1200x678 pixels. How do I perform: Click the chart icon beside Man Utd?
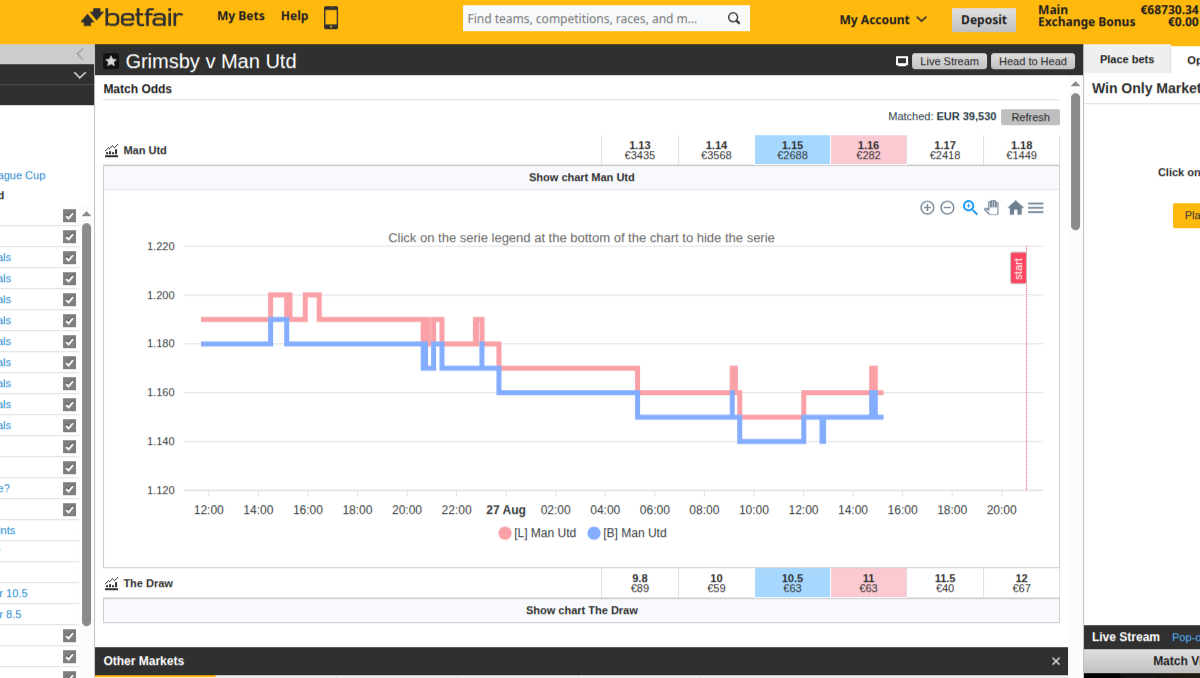[111, 151]
